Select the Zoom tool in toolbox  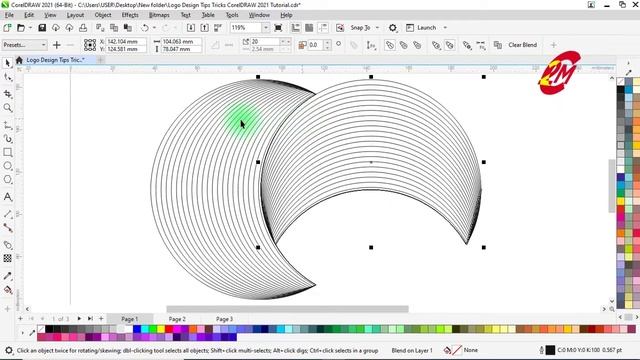click(x=7, y=108)
